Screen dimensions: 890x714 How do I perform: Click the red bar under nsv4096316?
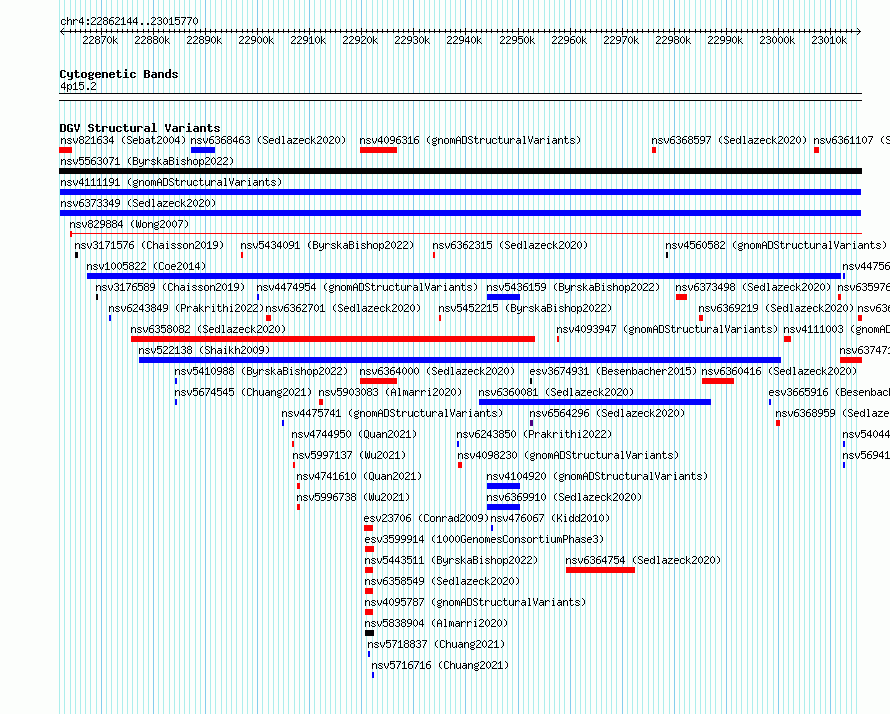coord(378,150)
